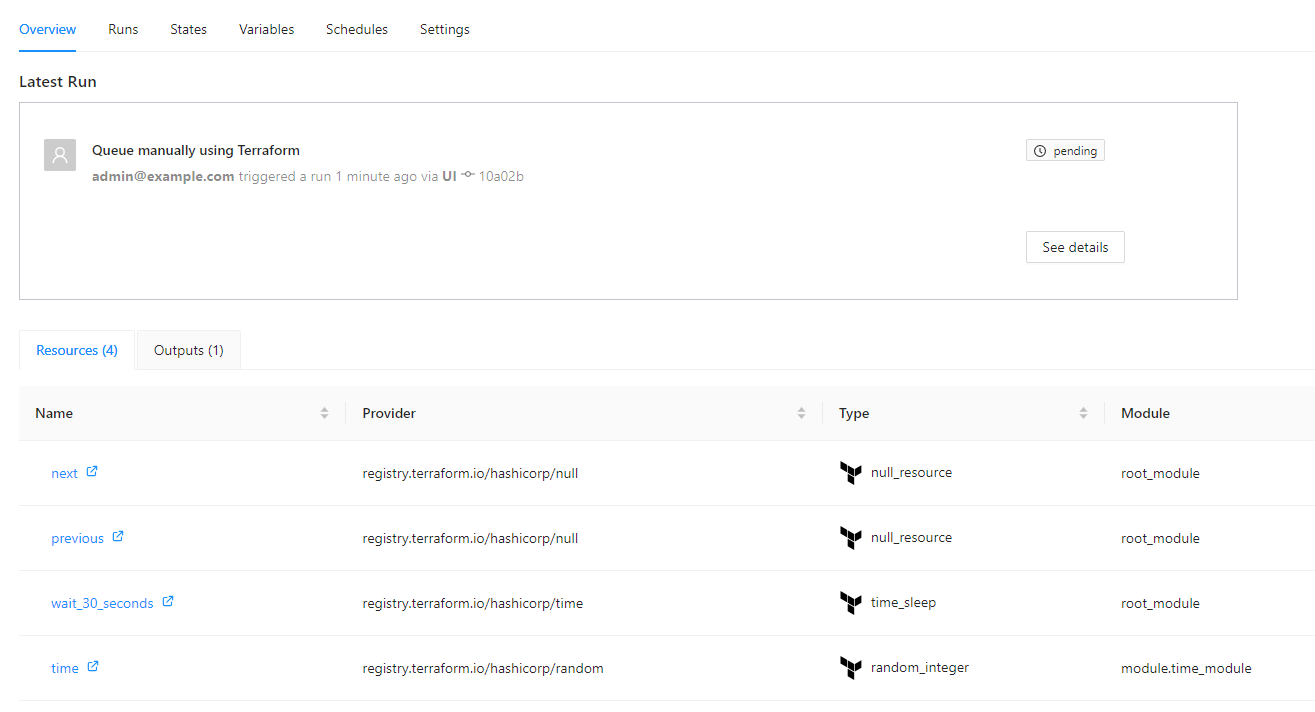Image resolution: width=1315 pixels, height=712 pixels.
Task: Show the Outputs (1) tab
Action: coord(188,350)
